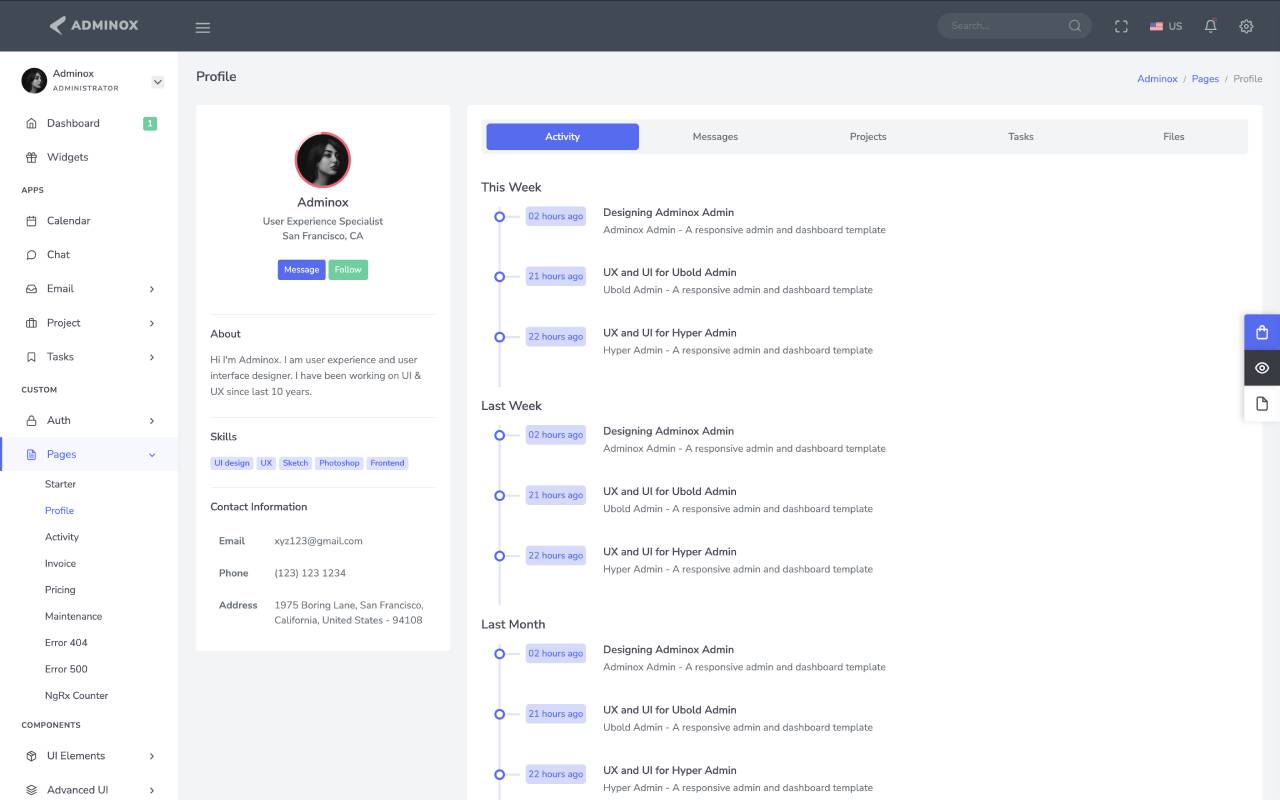This screenshot has width=1280, height=800.
Task: Open the Starter page in sidebar
Action: [60, 484]
